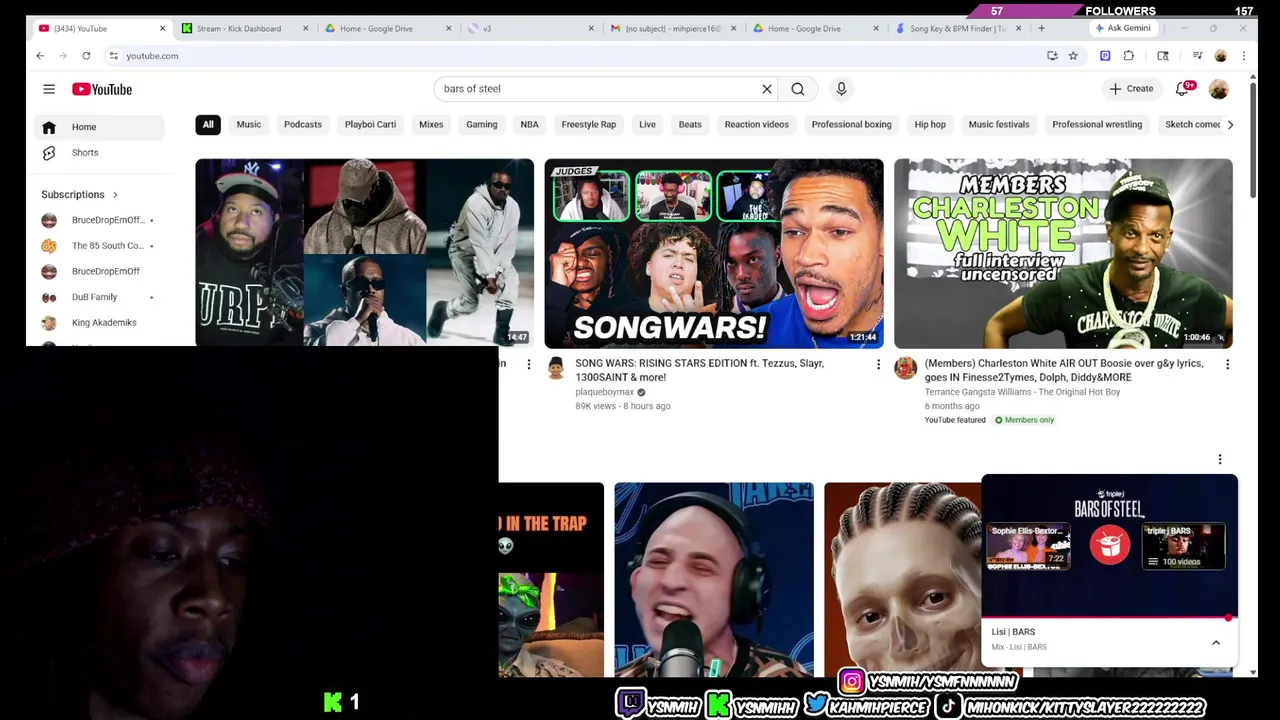Click the Ask Gemini button
The height and width of the screenshot is (720, 1280).
[x=1122, y=28]
